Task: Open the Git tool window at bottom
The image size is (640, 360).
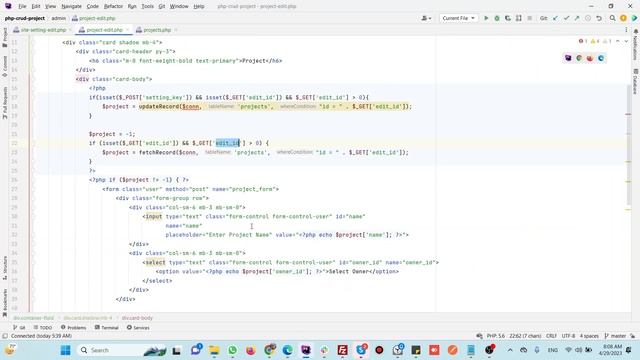Action: pyautogui.click(x=19, y=327)
